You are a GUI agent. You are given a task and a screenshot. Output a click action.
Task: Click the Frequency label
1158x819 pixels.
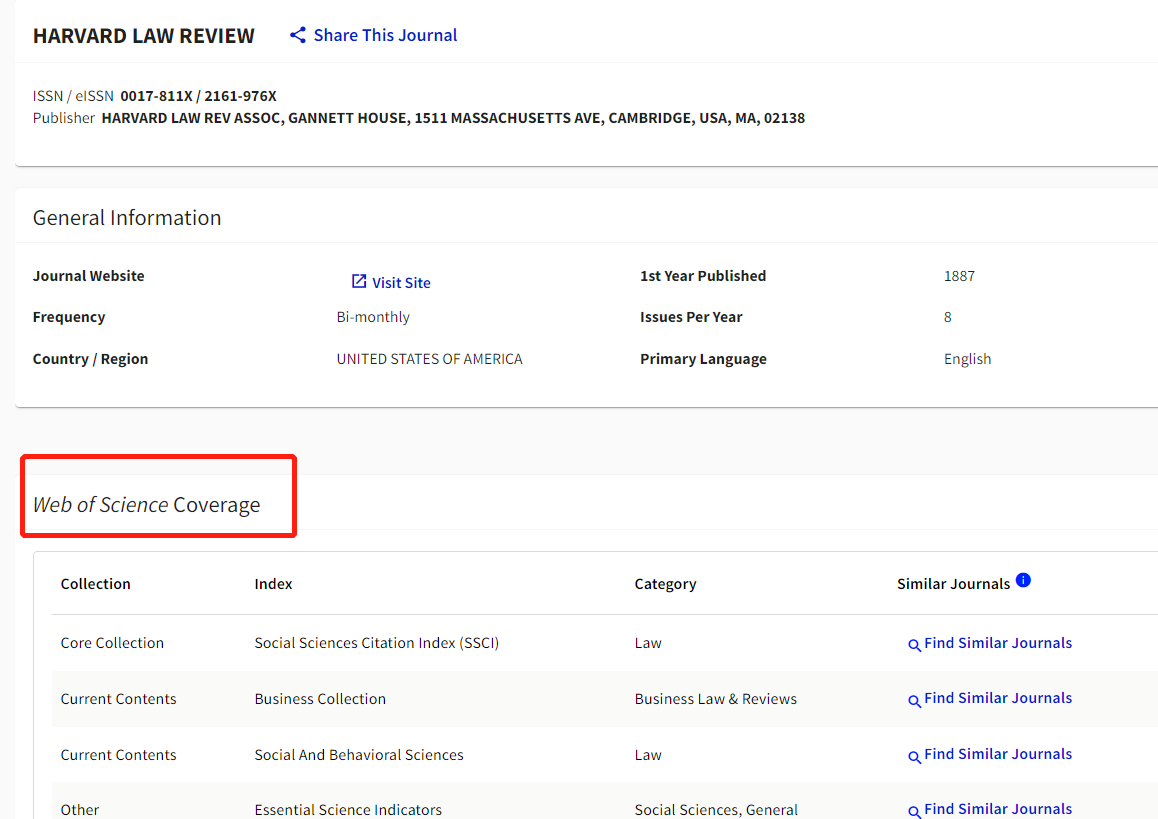[x=69, y=317]
